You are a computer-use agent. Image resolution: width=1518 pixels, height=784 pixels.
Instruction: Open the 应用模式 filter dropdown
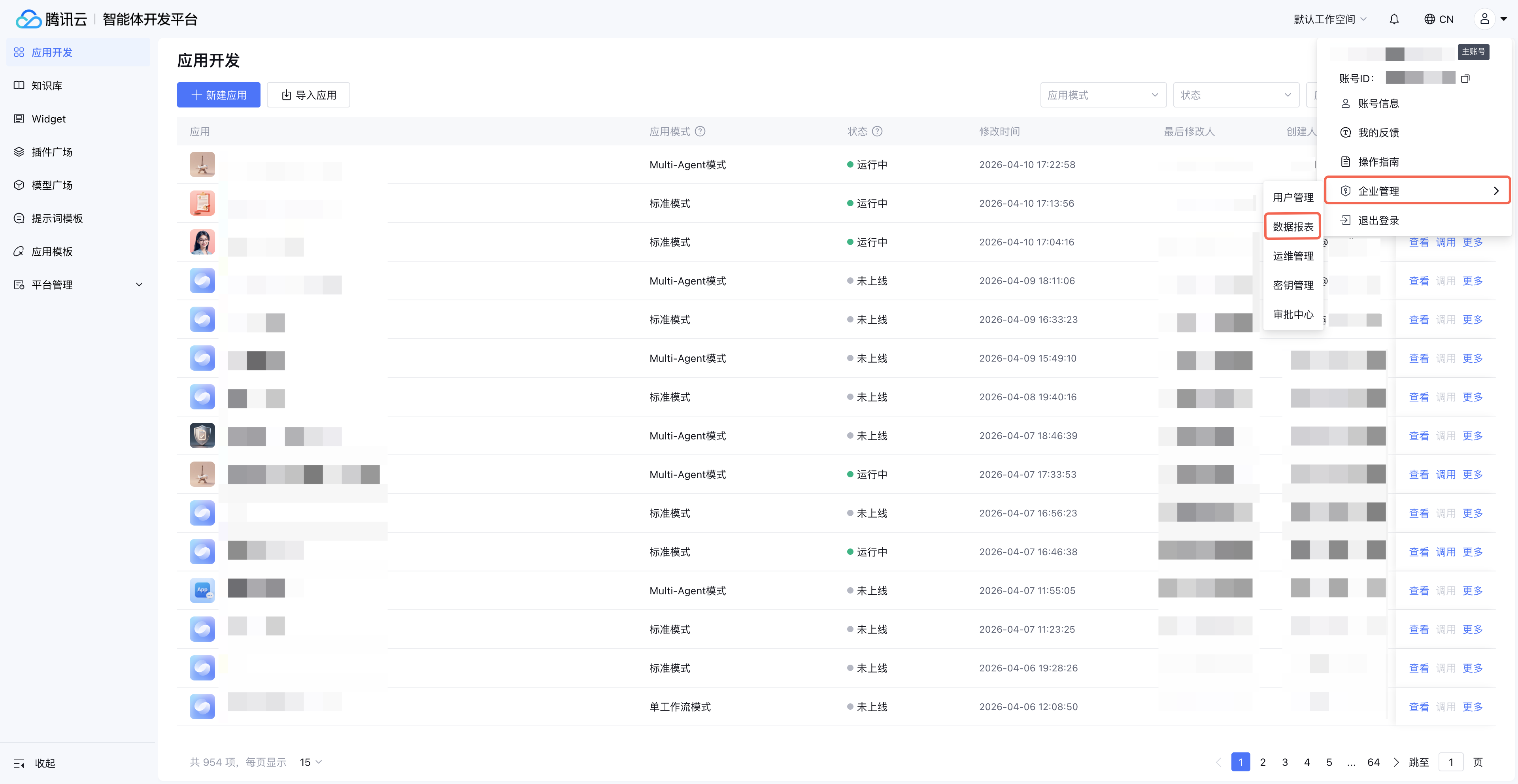[x=1103, y=95]
